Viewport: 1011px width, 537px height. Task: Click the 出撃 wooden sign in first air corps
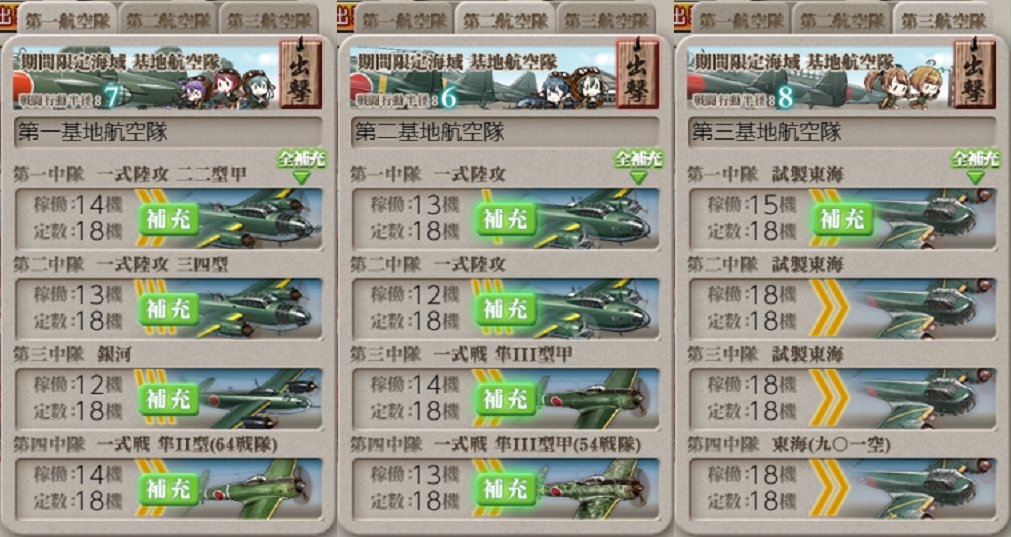click(300, 73)
